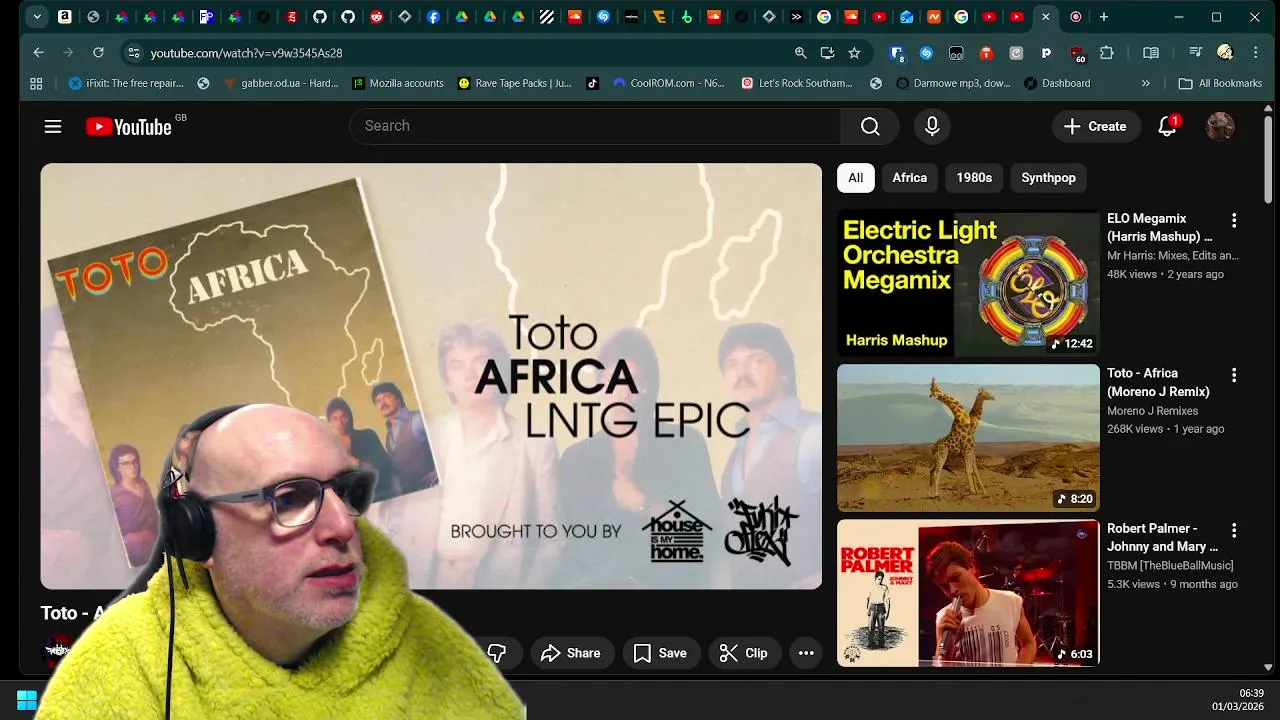Open YouTube account avatar menu

[1220, 126]
